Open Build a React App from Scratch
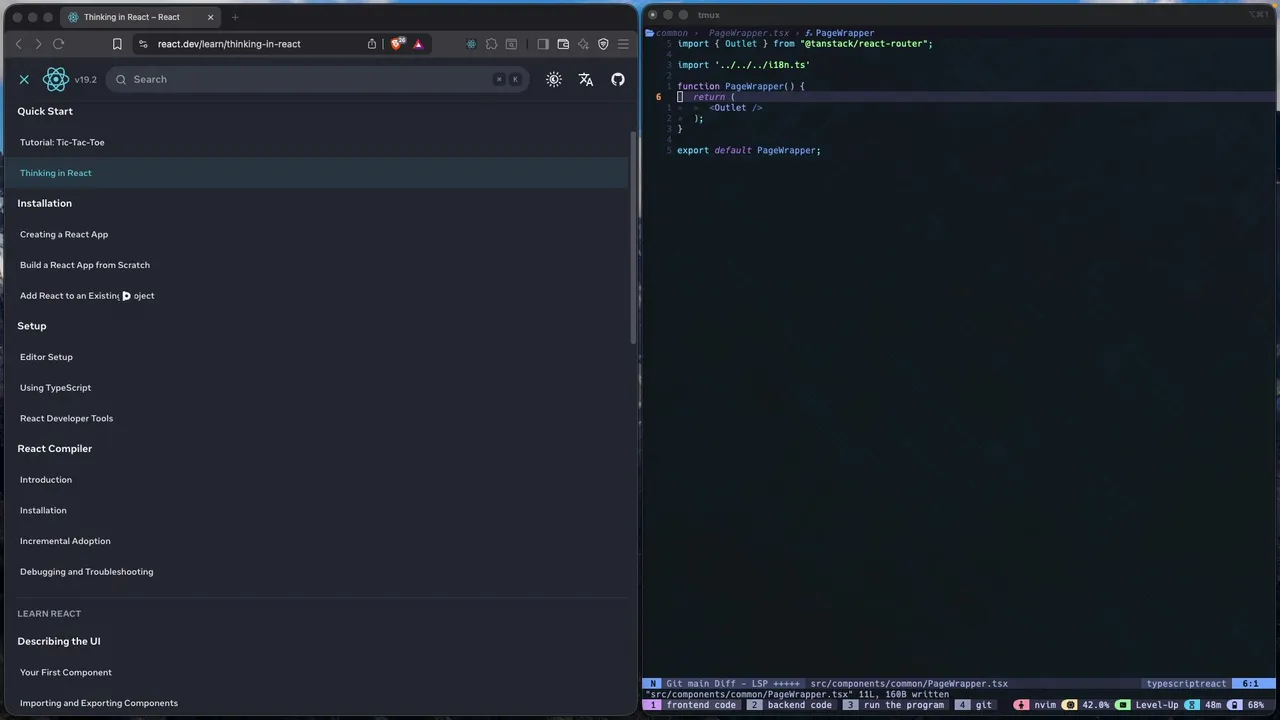The width and height of the screenshot is (1280, 720). tap(85, 265)
